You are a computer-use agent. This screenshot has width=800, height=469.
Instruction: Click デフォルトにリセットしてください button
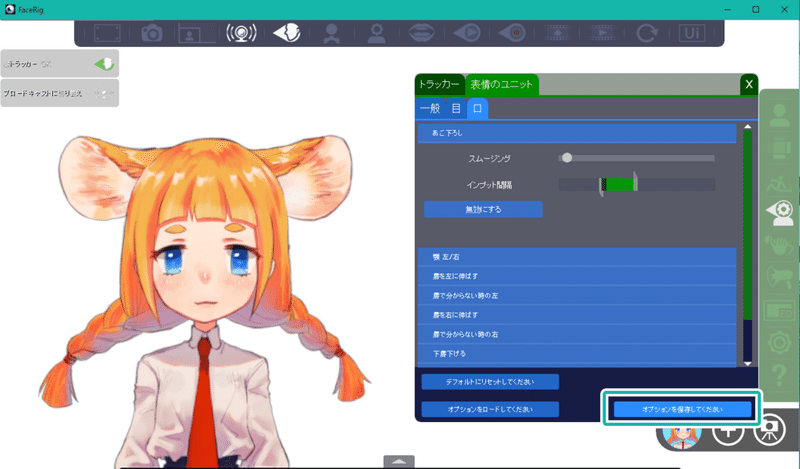pos(490,382)
